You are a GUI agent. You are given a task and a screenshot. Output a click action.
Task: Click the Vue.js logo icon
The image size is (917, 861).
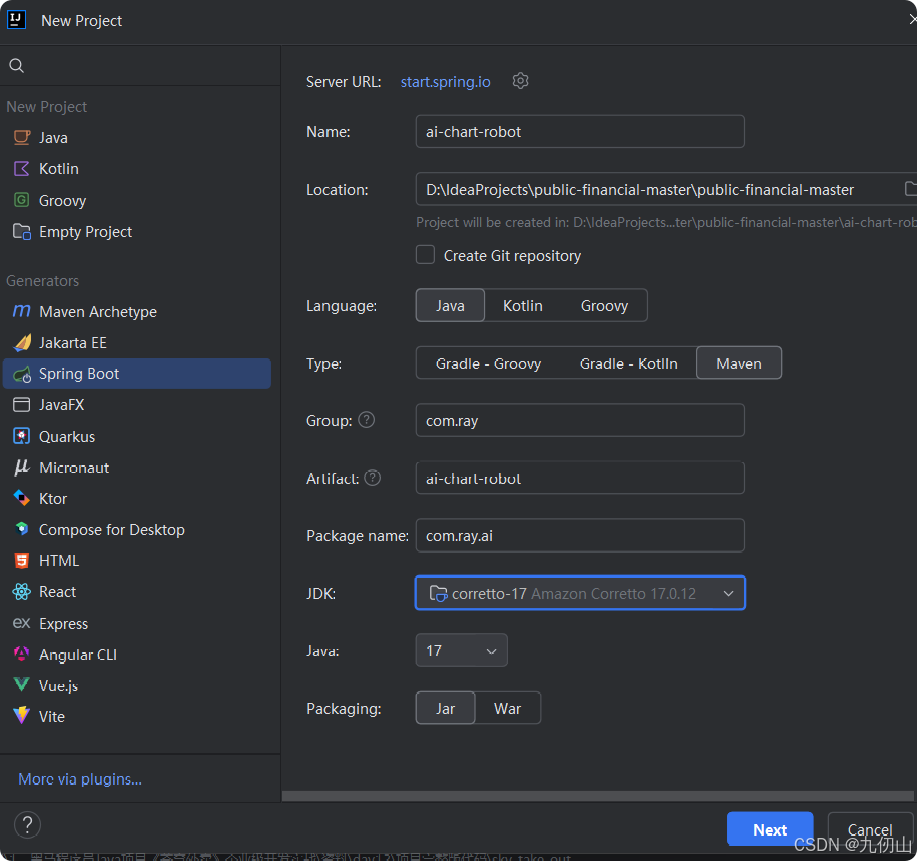[22, 684]
